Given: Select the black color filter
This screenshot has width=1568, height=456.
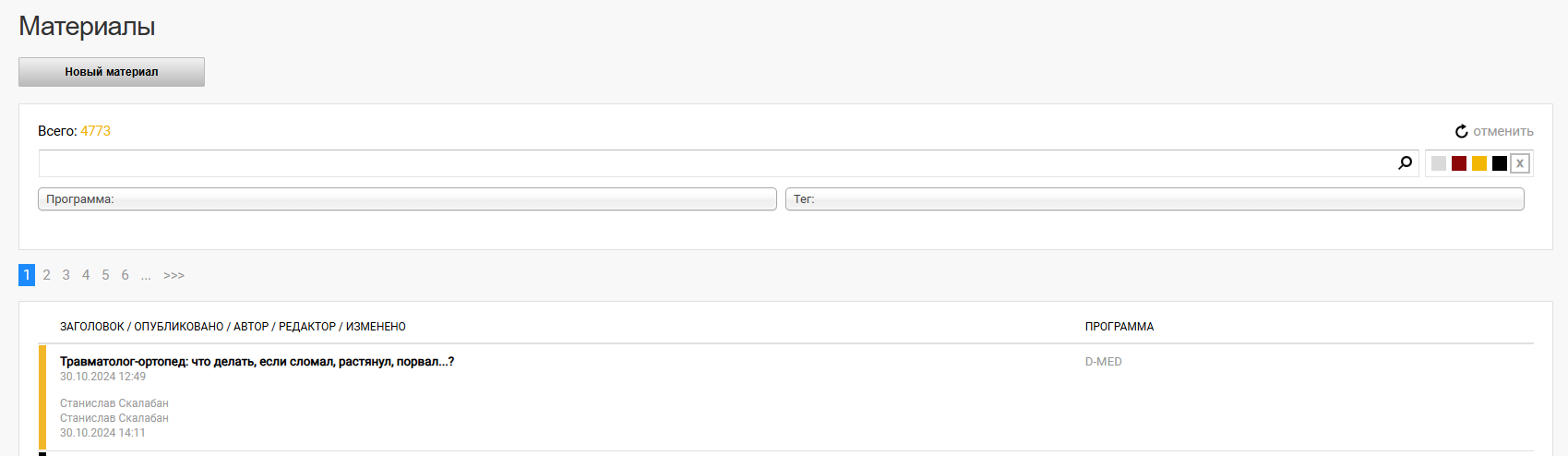Looking at the screenshot, I should point(1500,163).
